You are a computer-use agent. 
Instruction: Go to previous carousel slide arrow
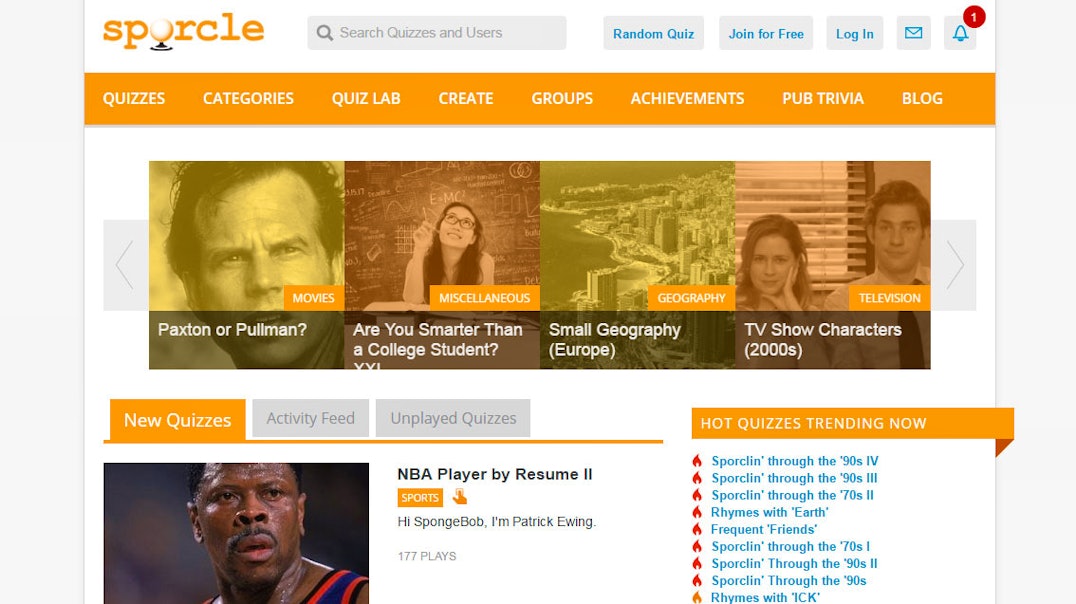125,265
